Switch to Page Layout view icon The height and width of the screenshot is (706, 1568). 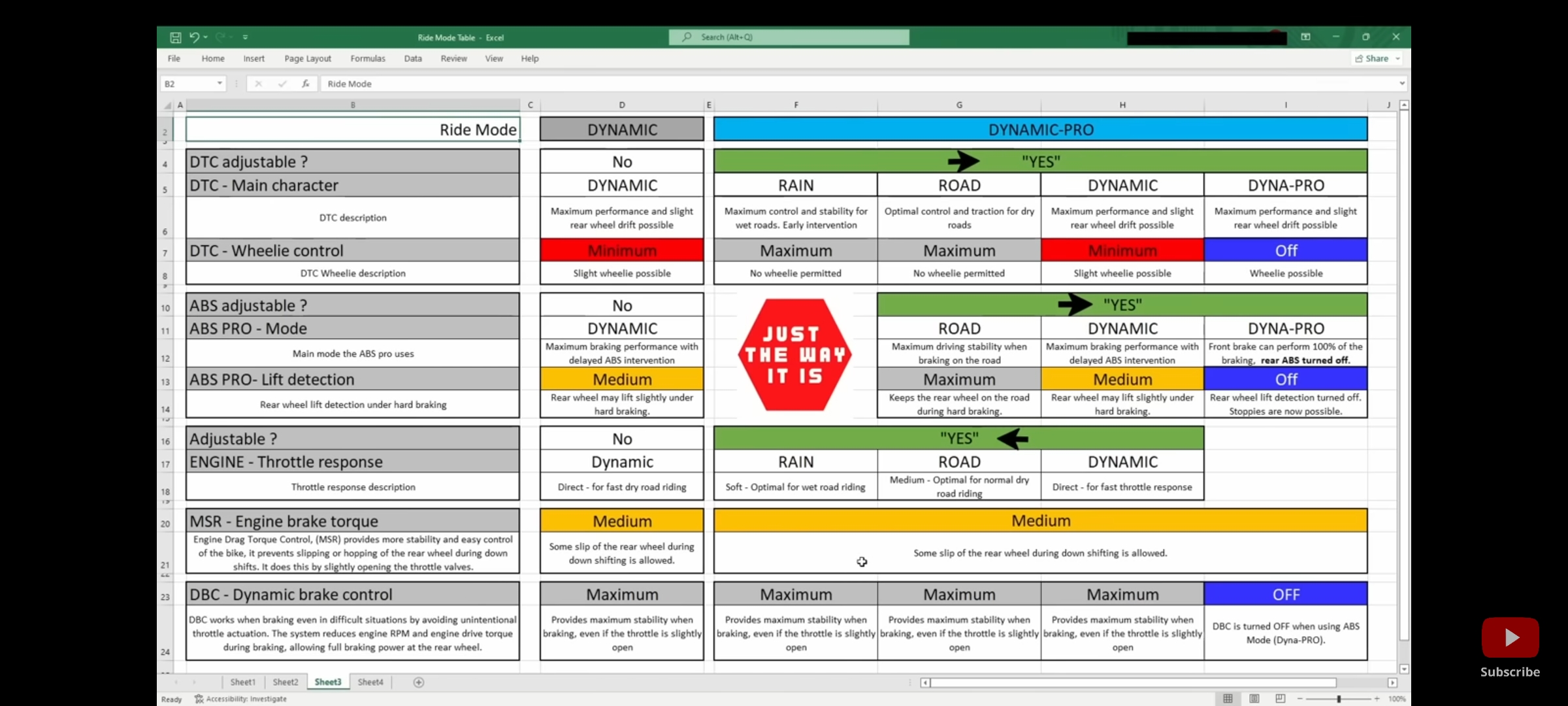[1254, 698]
